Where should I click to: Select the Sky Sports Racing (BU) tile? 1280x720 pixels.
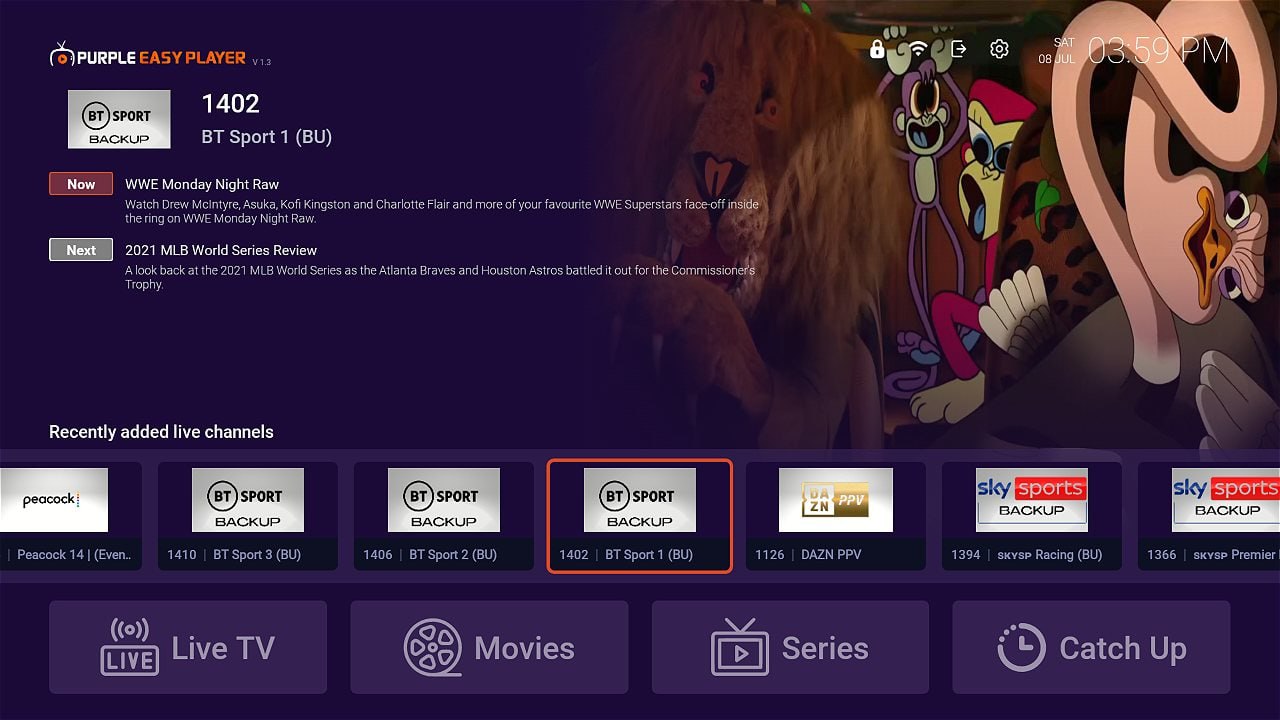click(1031, 516)
